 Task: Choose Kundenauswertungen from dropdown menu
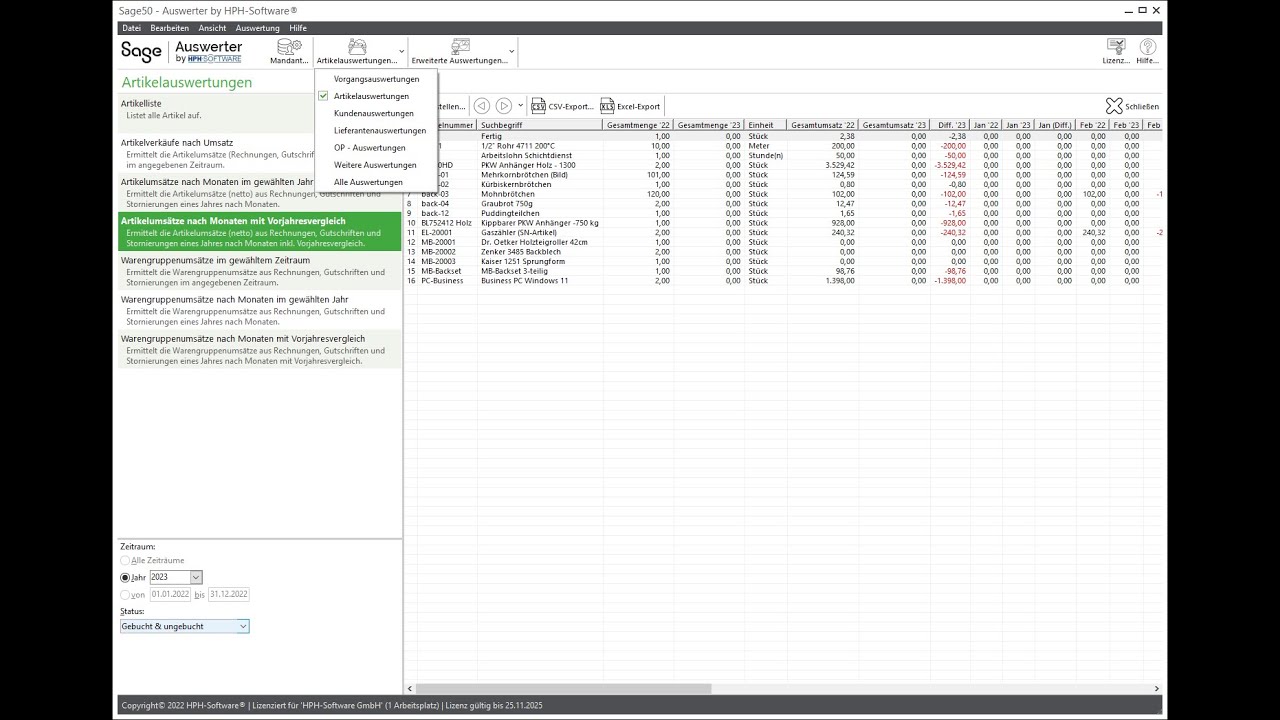pyautogui.click(x=376, y=113)
